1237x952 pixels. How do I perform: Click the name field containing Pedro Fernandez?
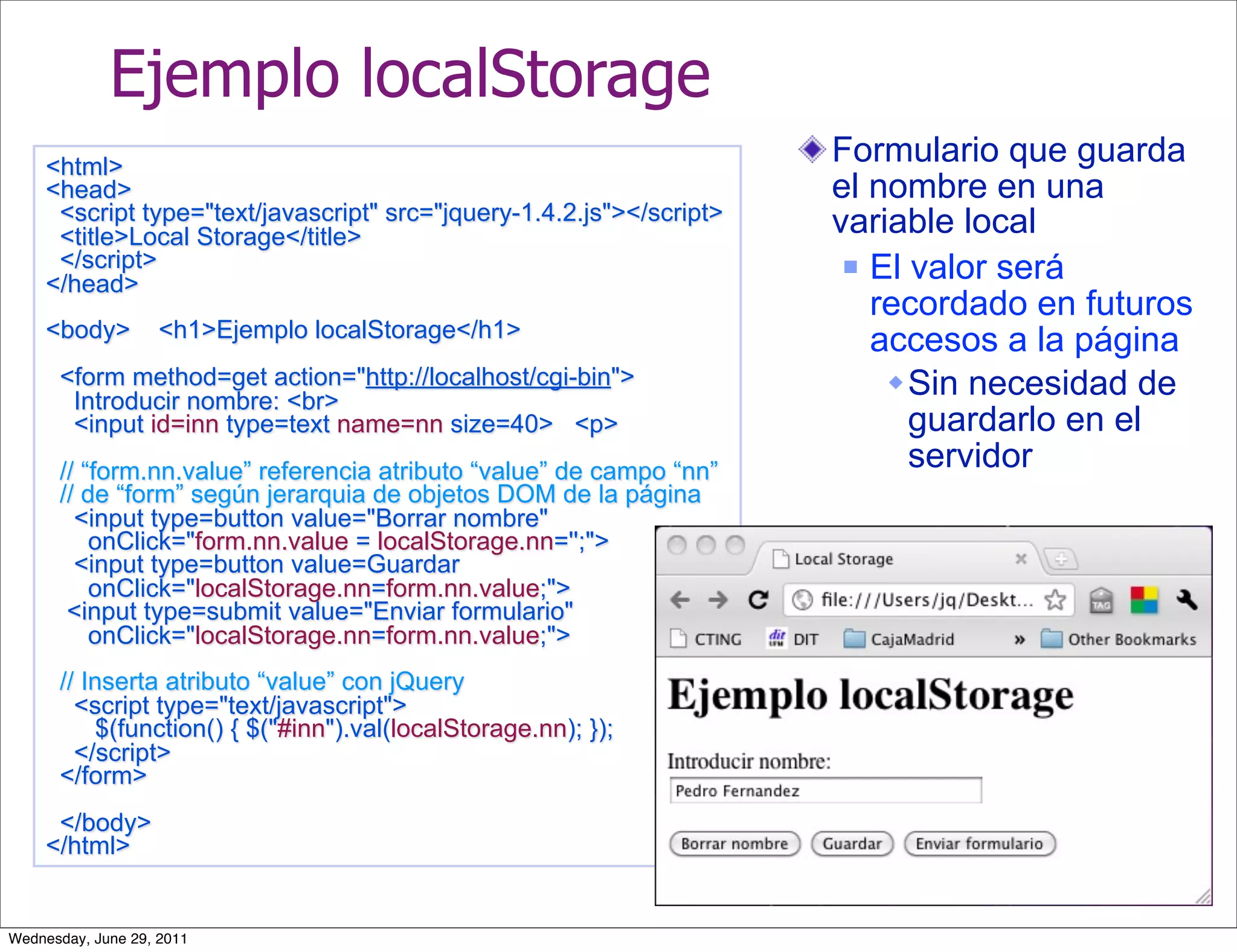826,791
